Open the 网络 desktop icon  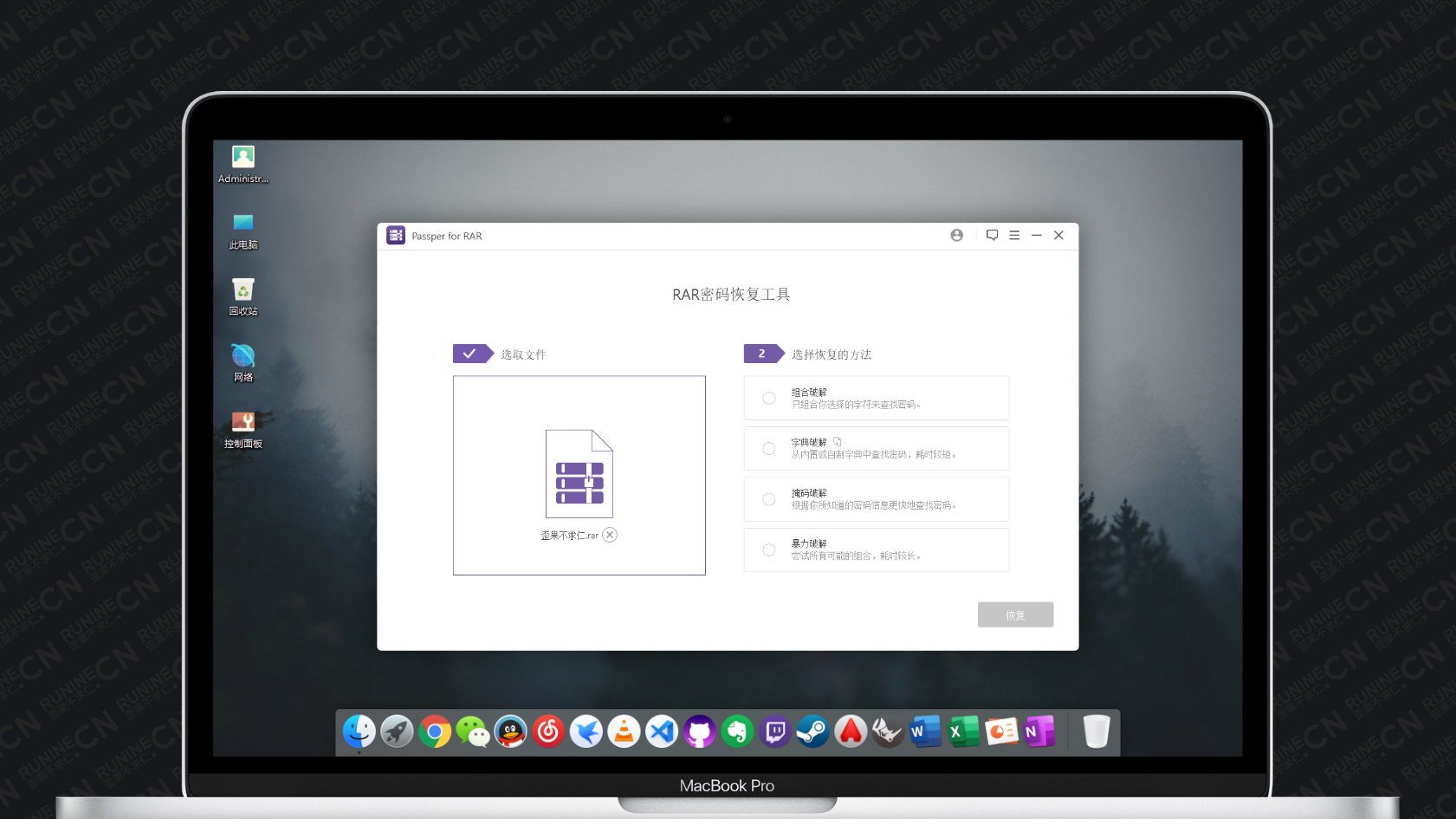[243, 363]
